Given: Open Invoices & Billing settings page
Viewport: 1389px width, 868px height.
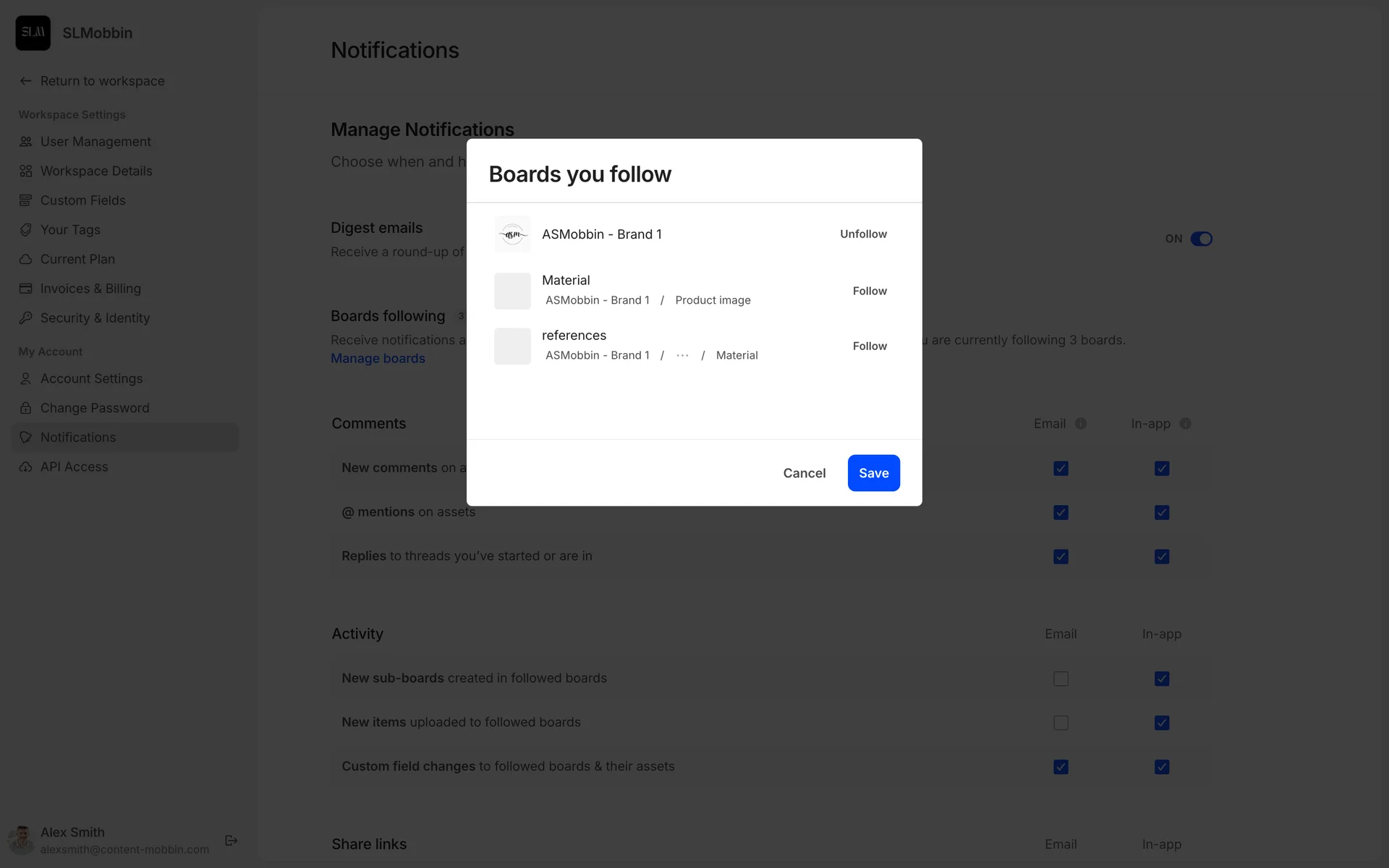Looking at the screenshot, I should (x=90, y=289).
